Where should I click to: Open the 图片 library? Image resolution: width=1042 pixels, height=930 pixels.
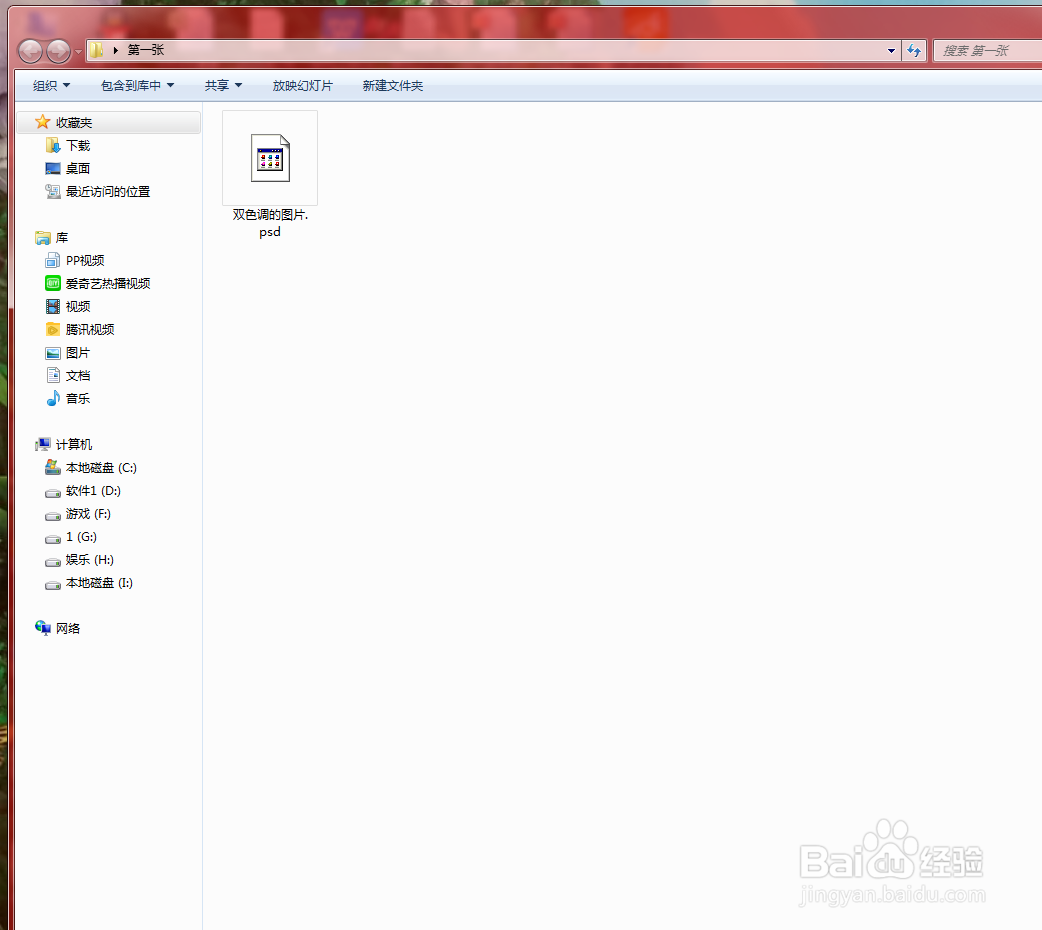click(78, 353)
